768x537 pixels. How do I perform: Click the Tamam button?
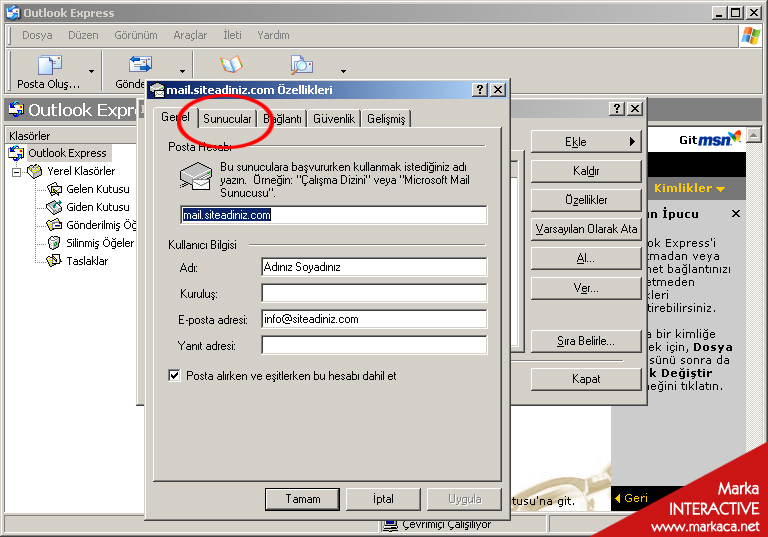(303, 499)
